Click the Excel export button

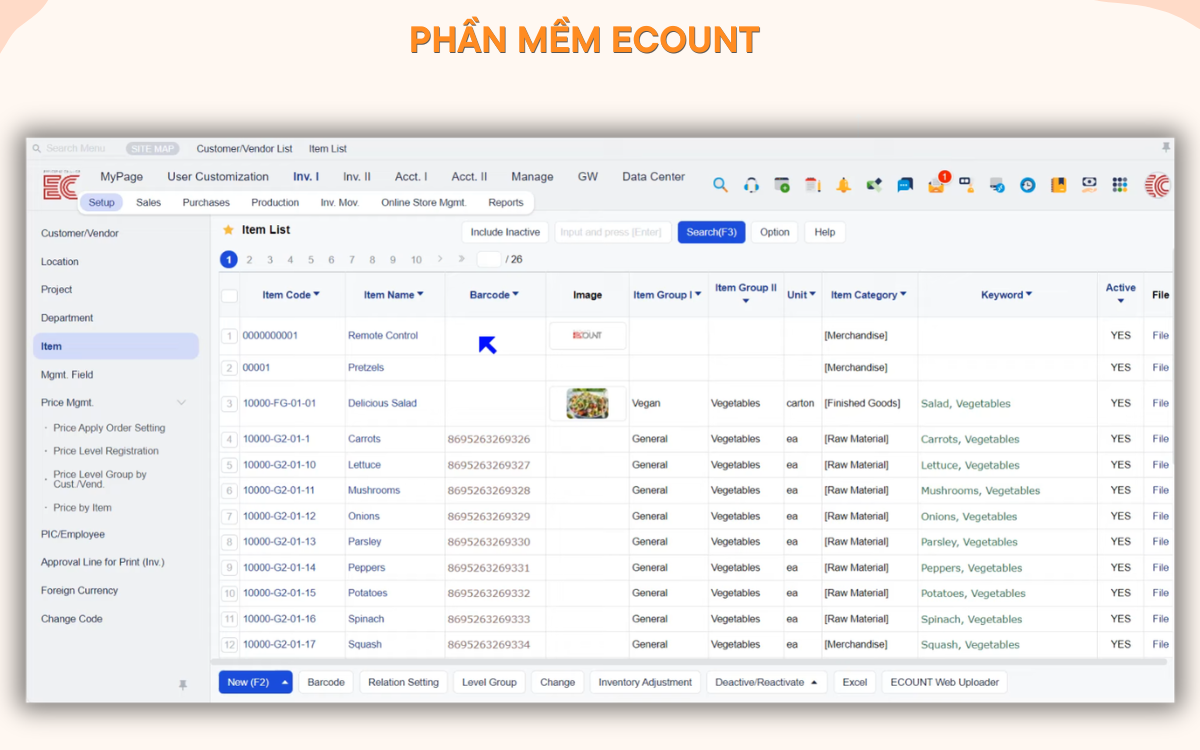pos(854,682)
